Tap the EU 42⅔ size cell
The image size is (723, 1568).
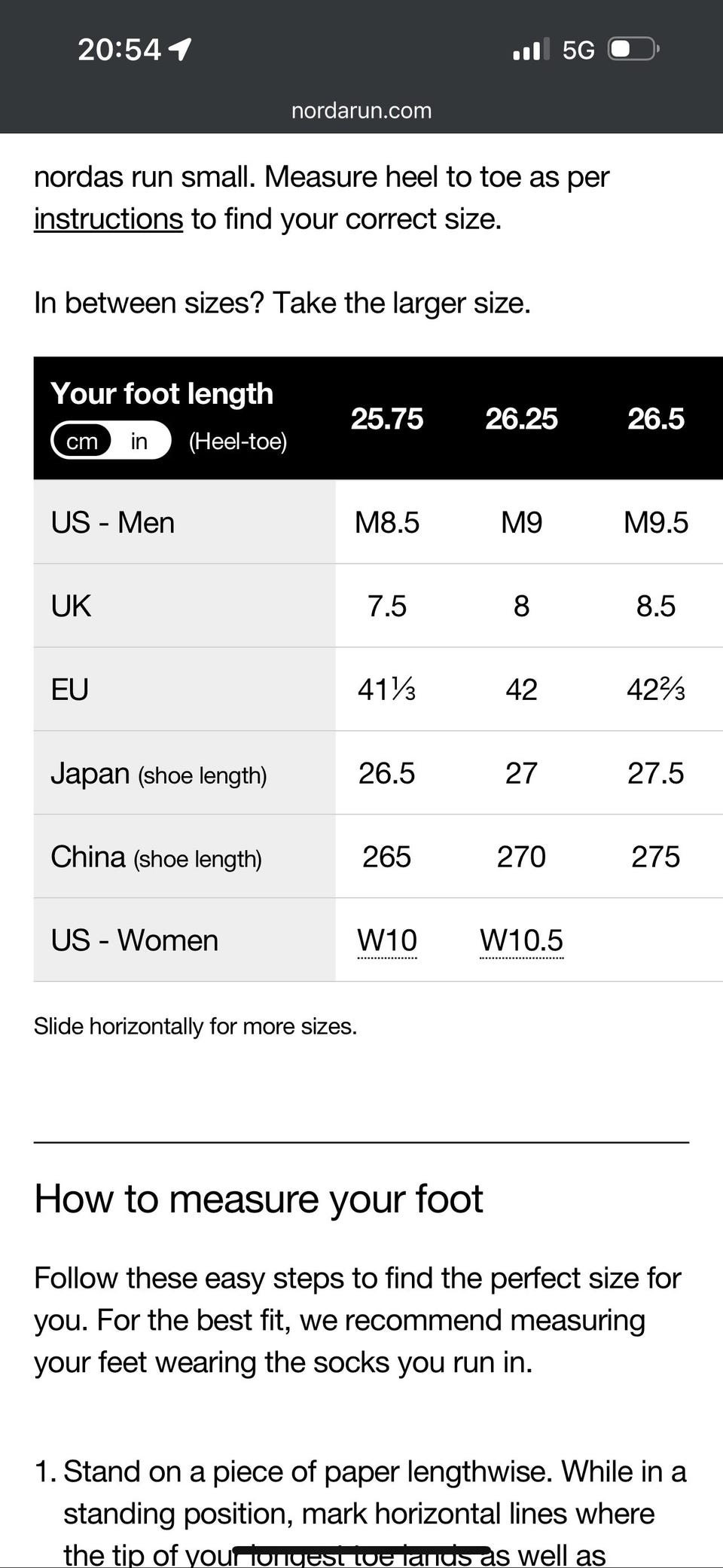point(656,689)
